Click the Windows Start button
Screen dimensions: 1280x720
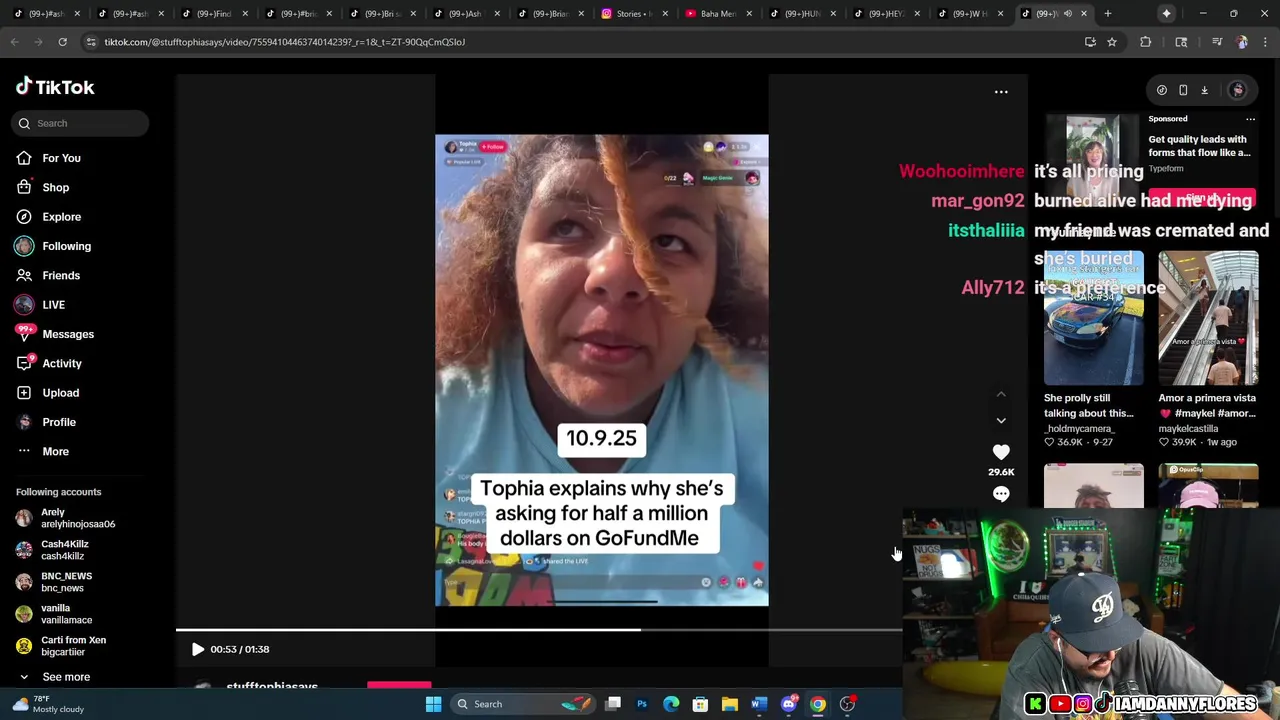(434, 704)
